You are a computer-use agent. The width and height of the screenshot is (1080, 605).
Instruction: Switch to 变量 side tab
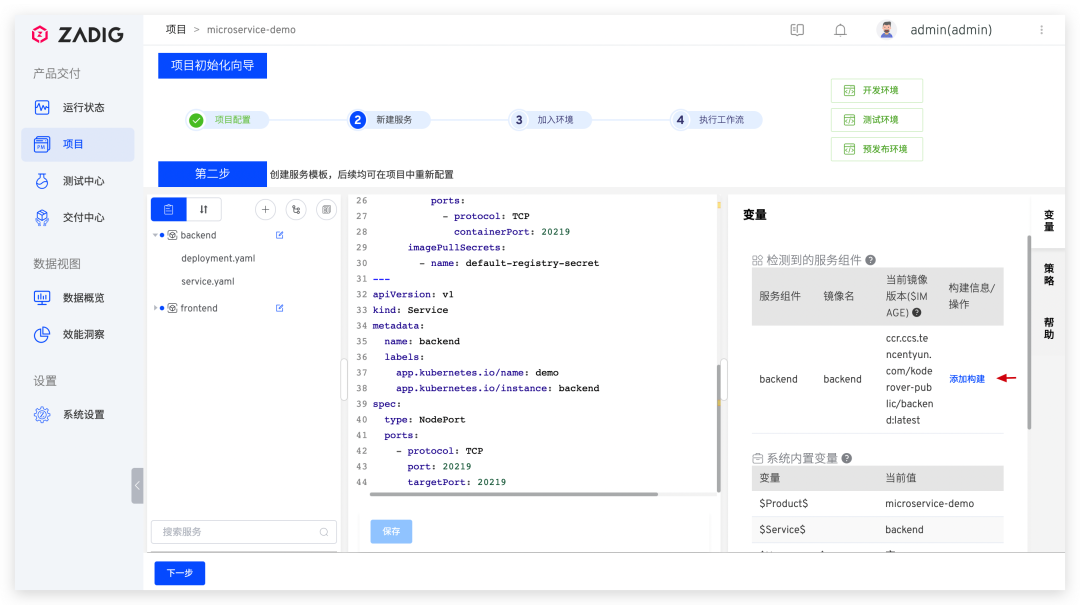click(x=1048, y=221)
